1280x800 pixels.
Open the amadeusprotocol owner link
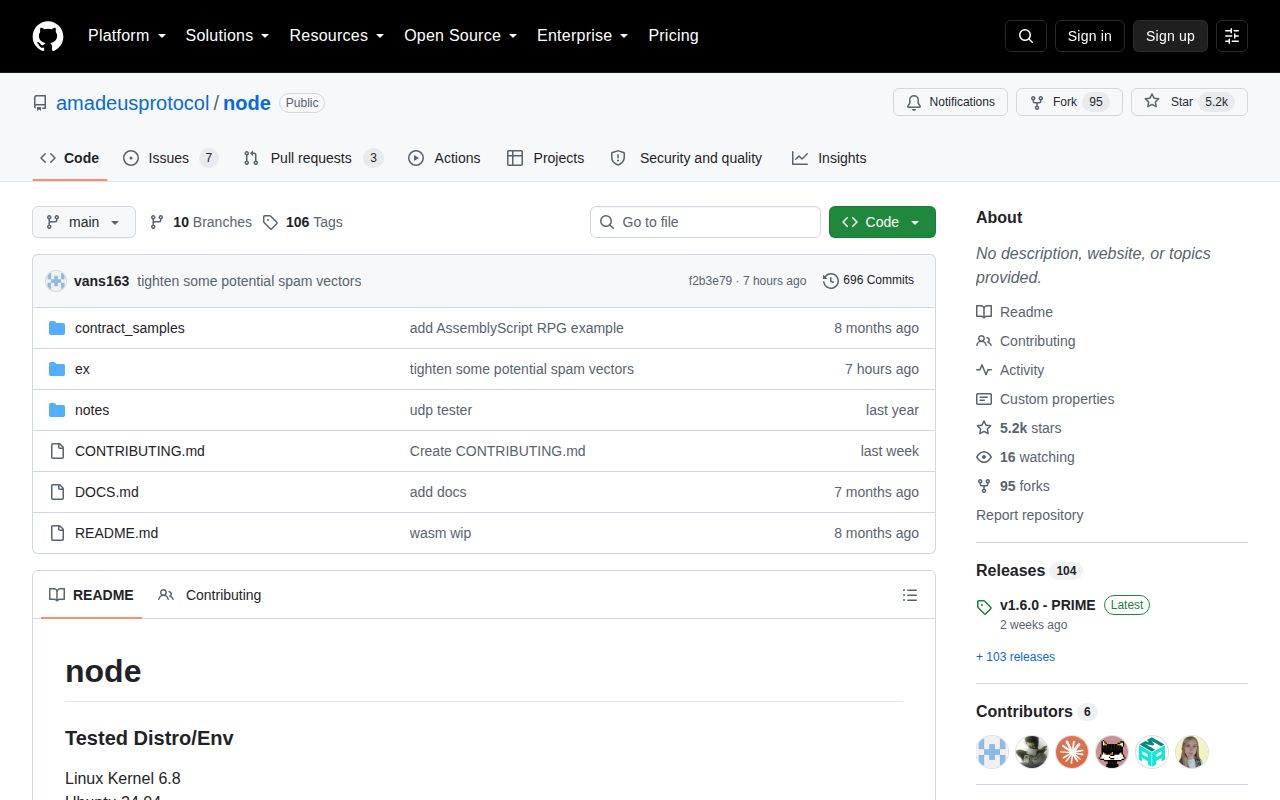pos(133,103)
